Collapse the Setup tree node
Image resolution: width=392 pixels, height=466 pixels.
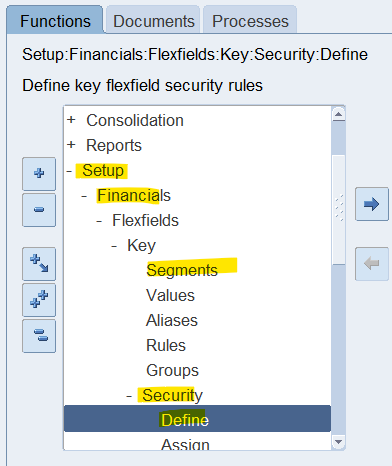click(x=69, y=171)
